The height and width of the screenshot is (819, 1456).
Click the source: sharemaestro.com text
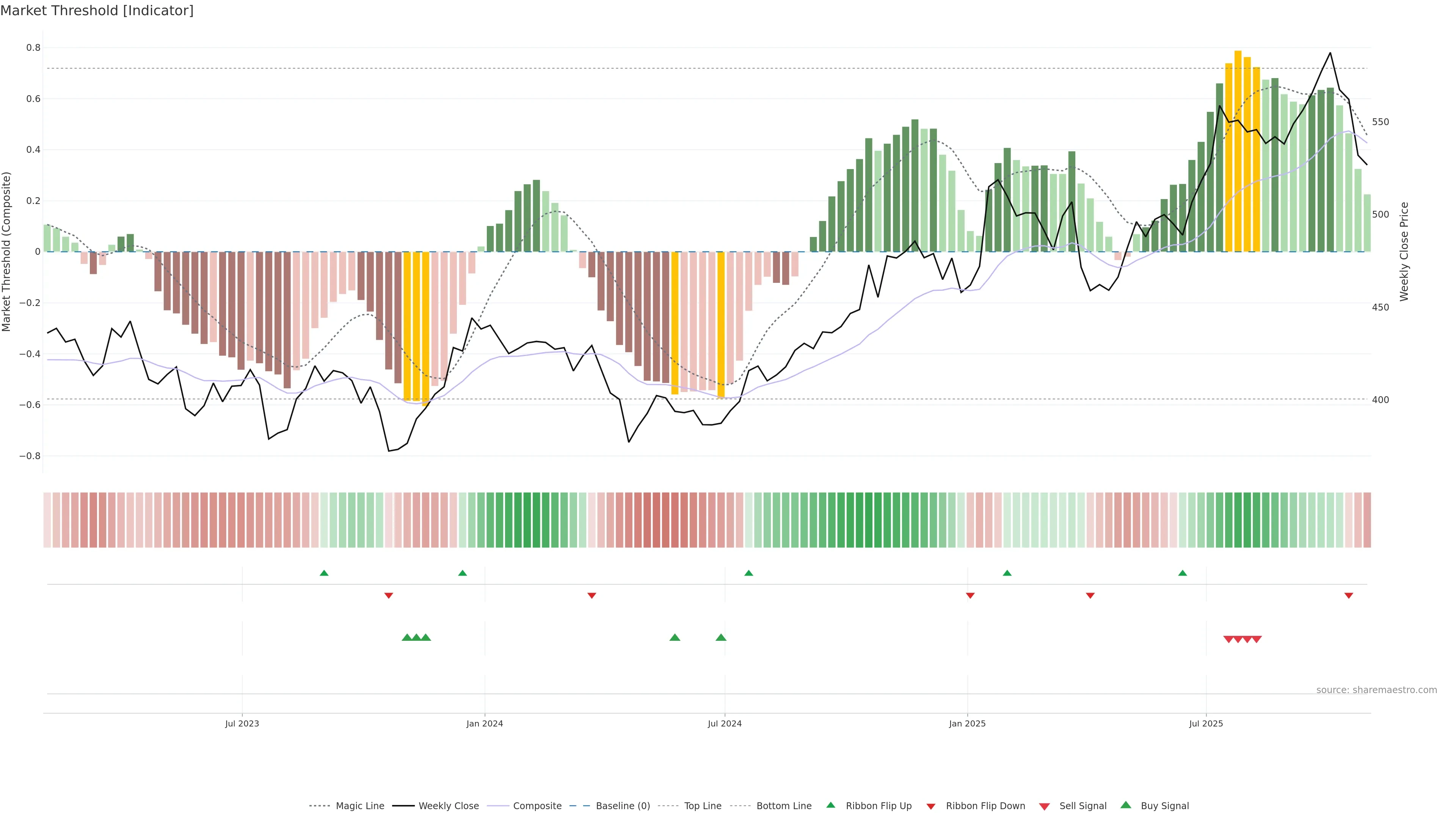[1376, 690]
